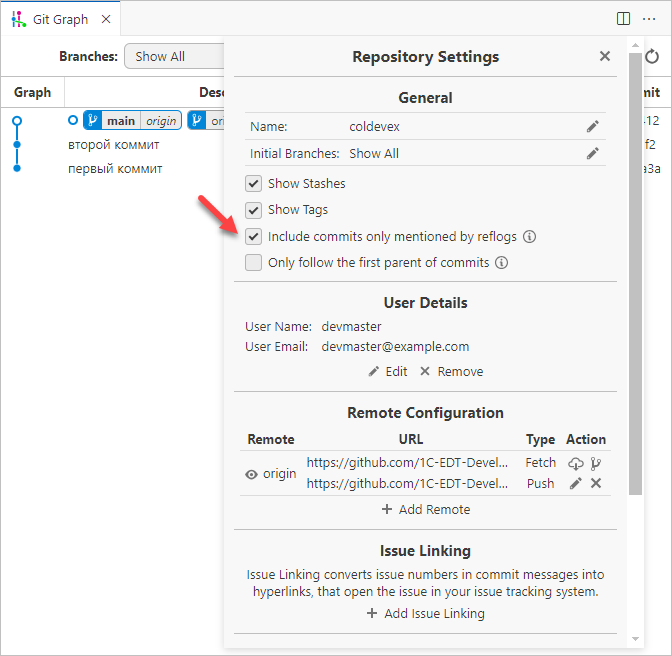The width and height of the screenshot is (672, 656).
Task: Open the info icon beside the reflogs option
Action: point(530,237)
